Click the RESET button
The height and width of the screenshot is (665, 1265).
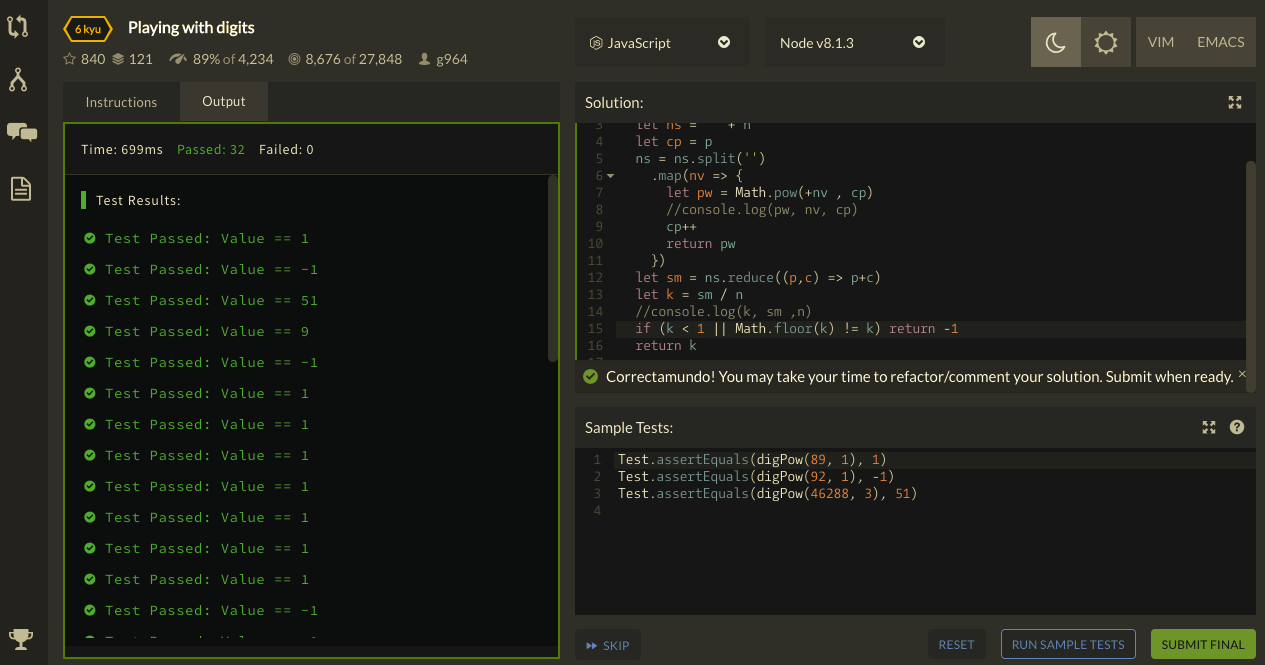[956, 645]
